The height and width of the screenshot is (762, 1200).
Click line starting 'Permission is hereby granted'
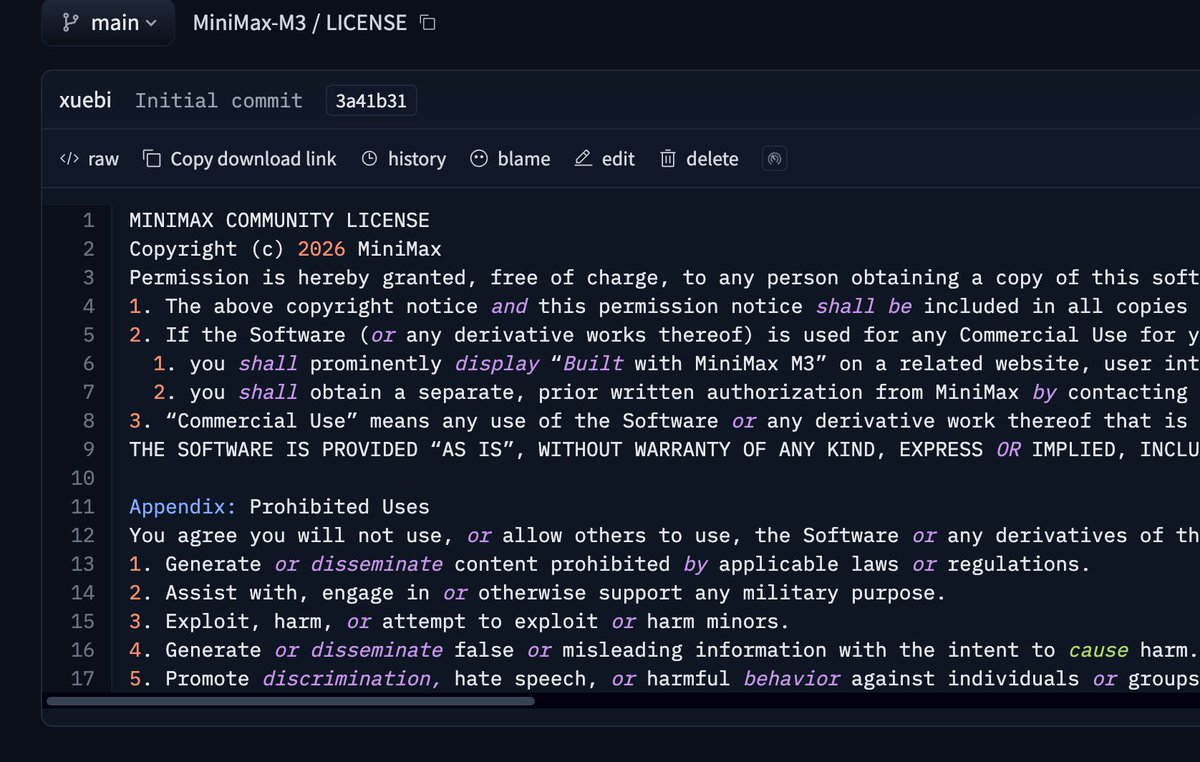(x=664, y=278)
